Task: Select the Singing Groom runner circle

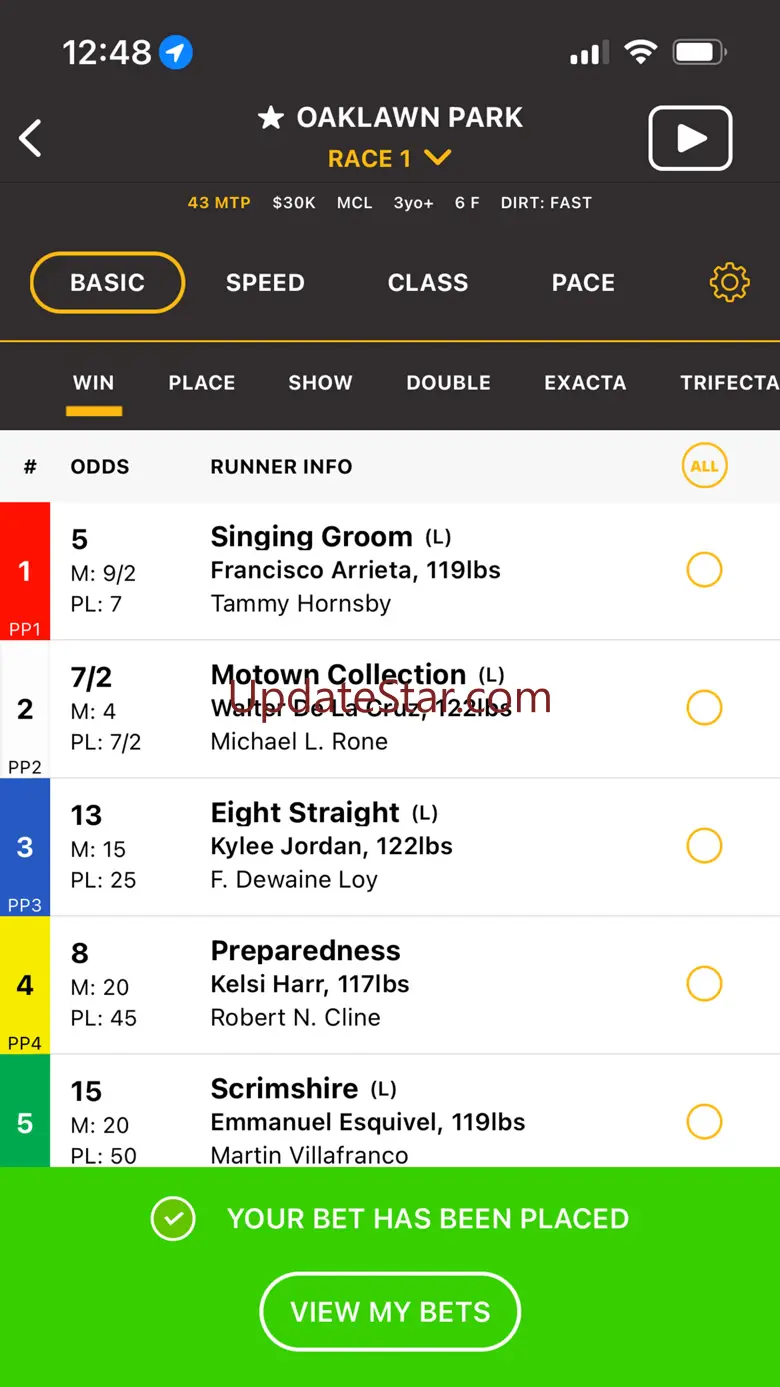Action: [x=704, y=570]
